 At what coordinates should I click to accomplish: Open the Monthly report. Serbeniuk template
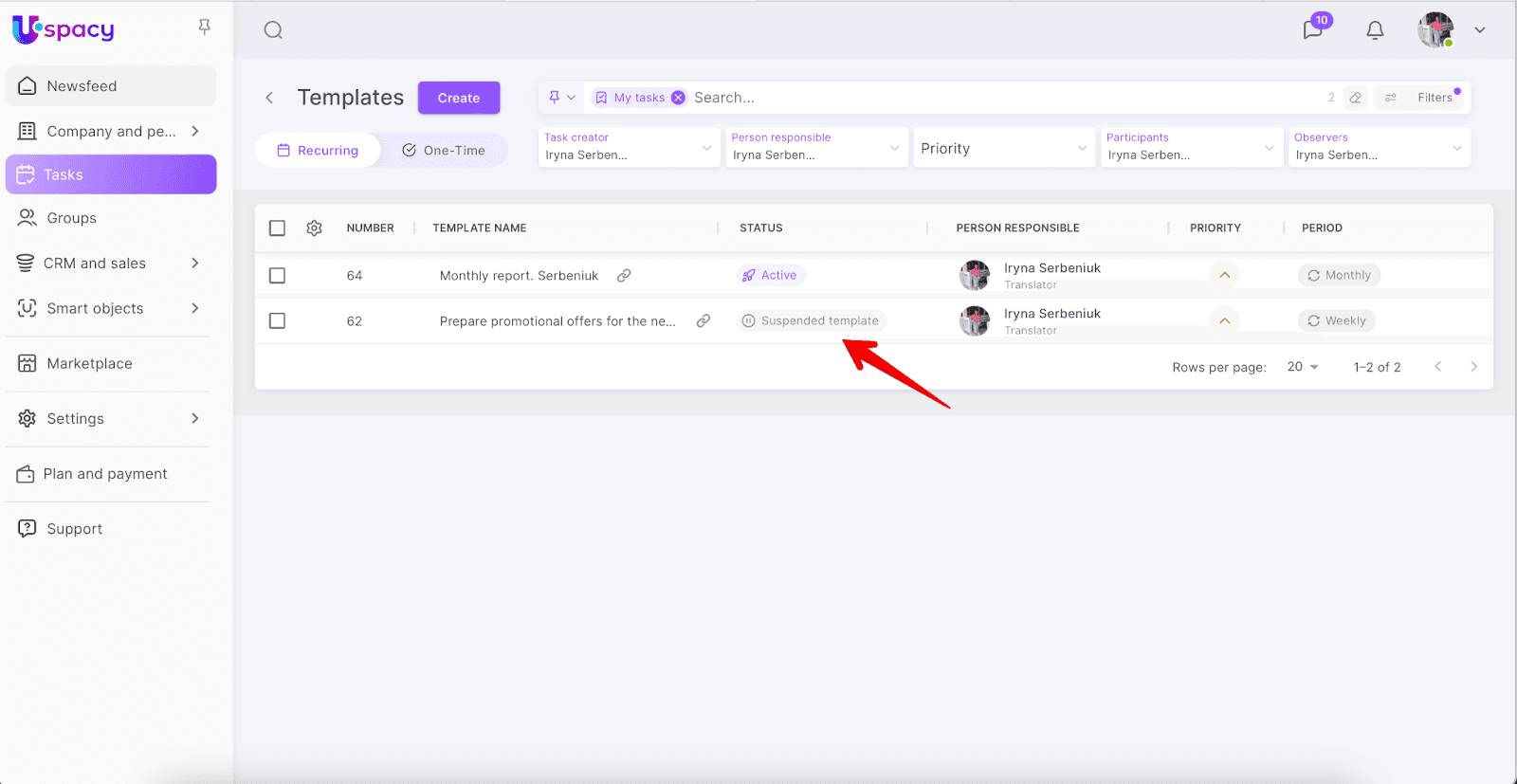(x=519, y=276)
